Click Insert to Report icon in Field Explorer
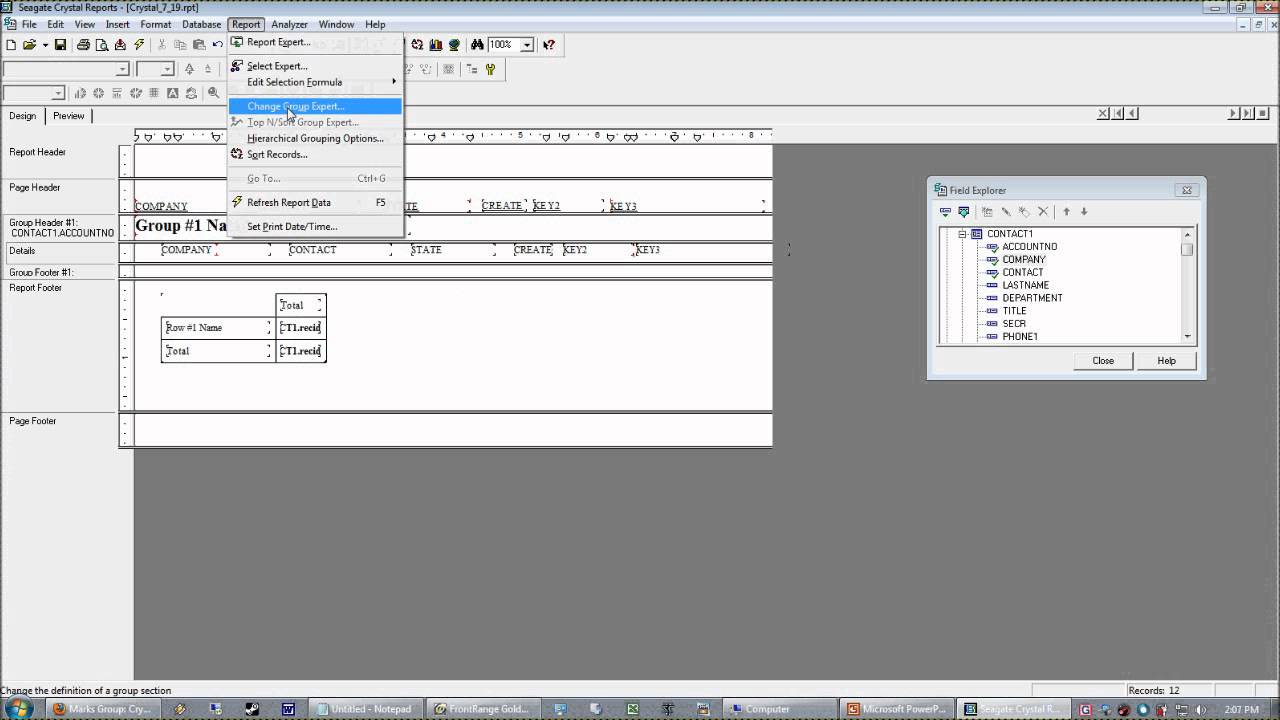 (945, 212)
